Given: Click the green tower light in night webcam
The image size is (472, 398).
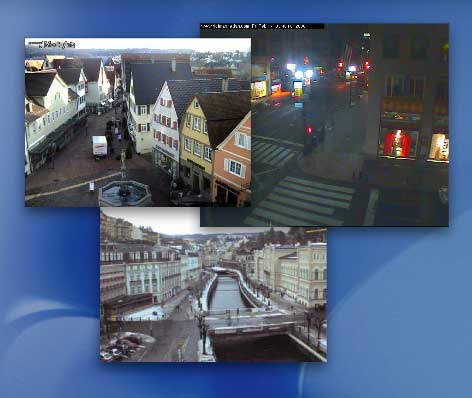Looking at the screenshot, I should (x=367, y=35).
